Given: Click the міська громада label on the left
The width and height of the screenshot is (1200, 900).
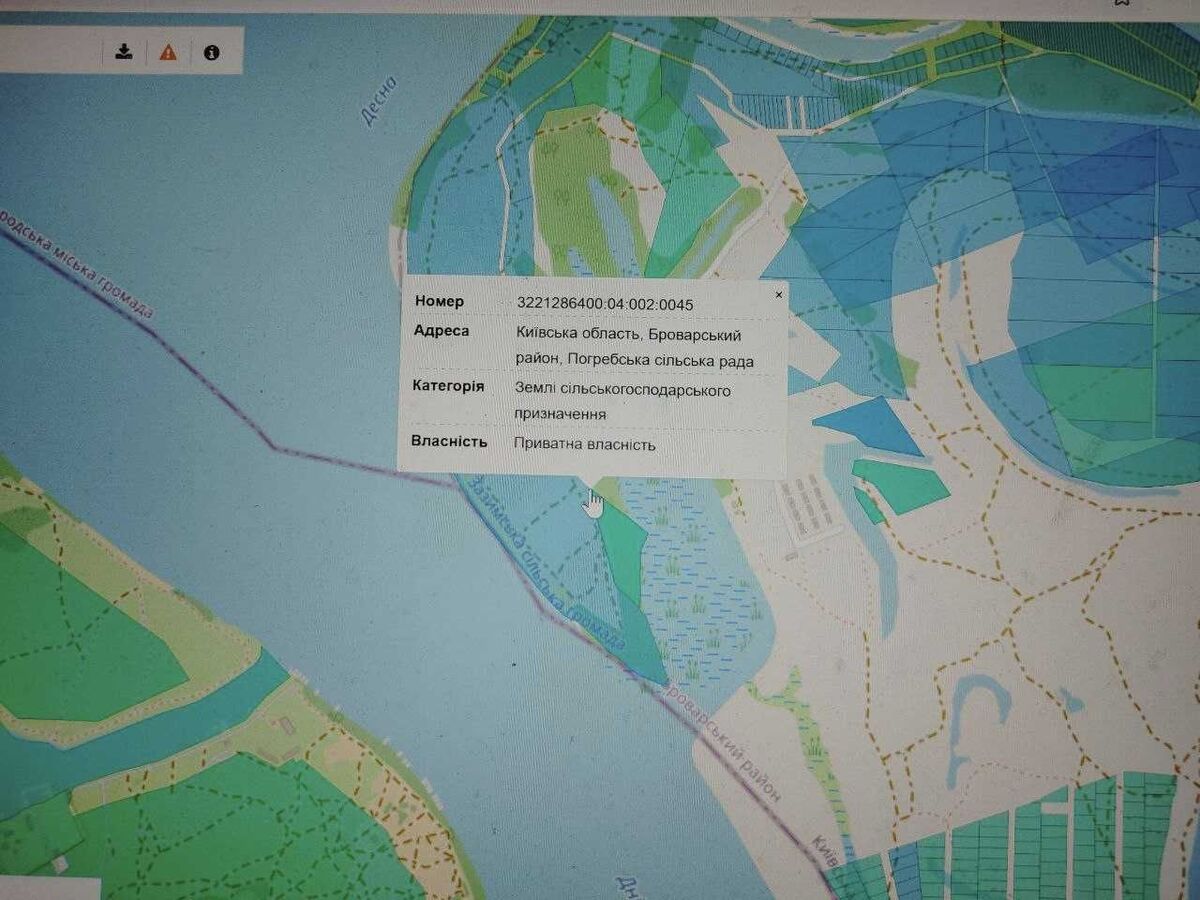Looking at the screenshot, I should point(80,265).
